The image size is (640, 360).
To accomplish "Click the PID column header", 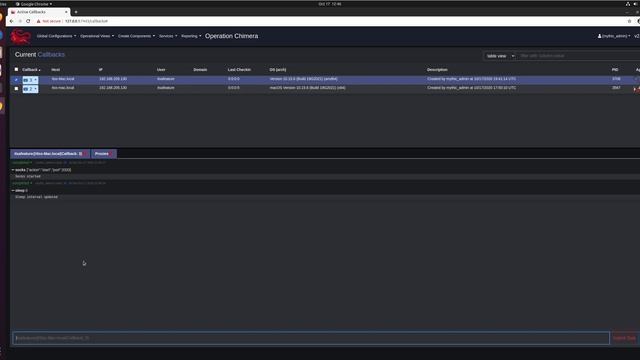I will [615, 70].
